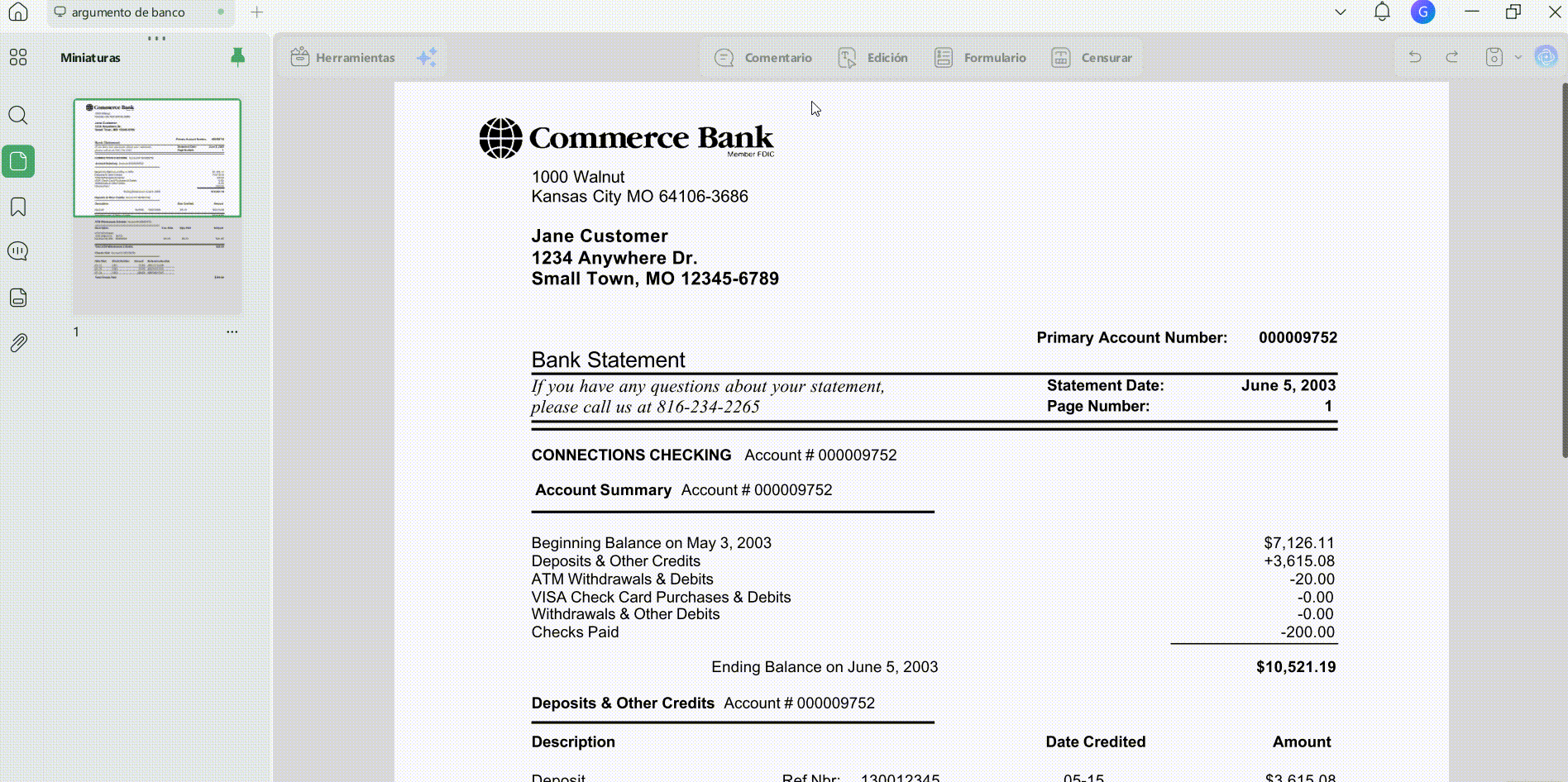Open the Bookmarks panel icon

18,207
